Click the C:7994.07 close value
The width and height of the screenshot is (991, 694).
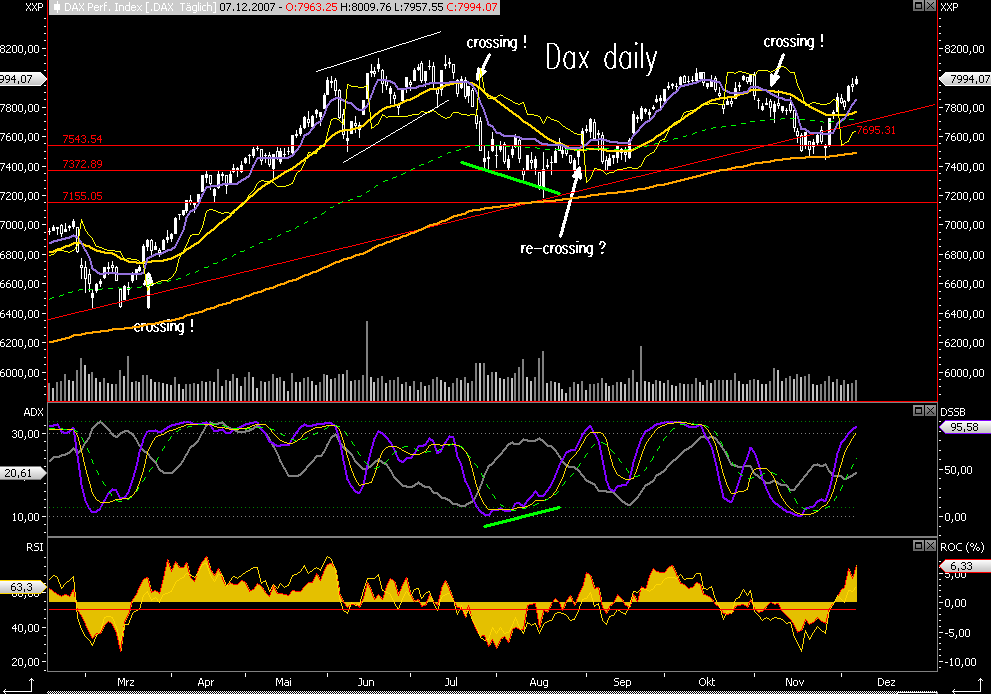(x=471, y=8)
